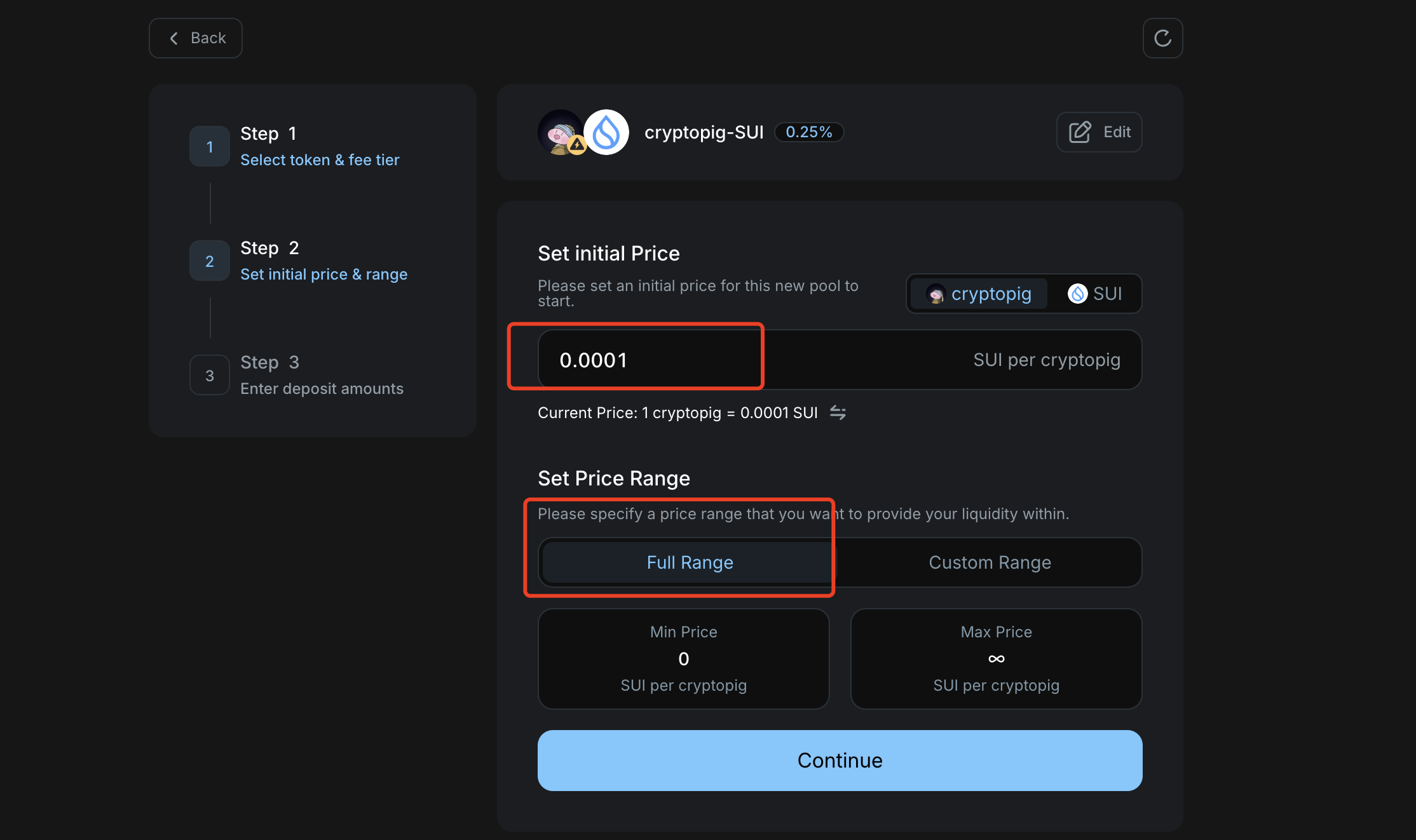
Task: Click the SUI droplet logo in header
Action: [x=606, y=132]
